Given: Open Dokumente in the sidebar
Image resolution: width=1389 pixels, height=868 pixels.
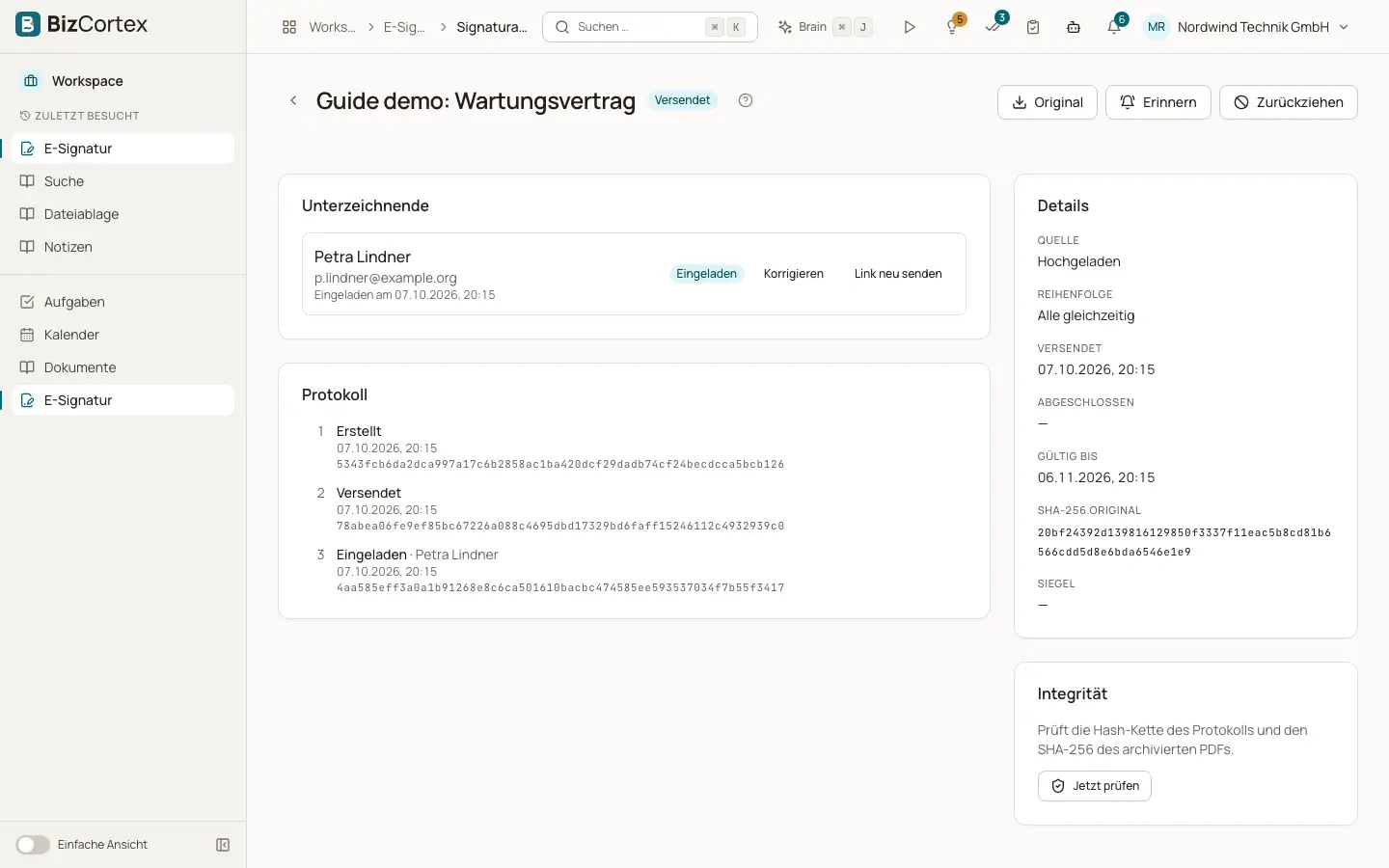Looking at the screenshot, I should [x=123, y=367].
